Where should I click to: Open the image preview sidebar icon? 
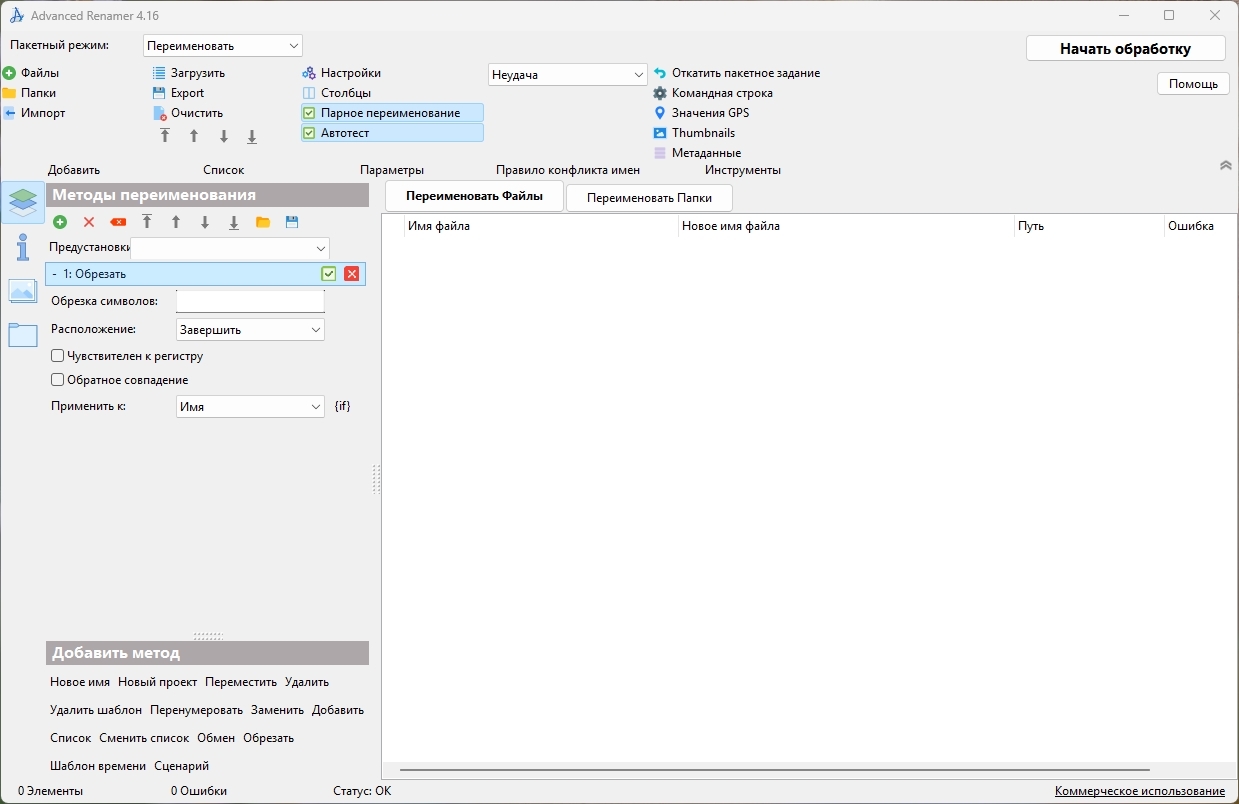(23, 291)
